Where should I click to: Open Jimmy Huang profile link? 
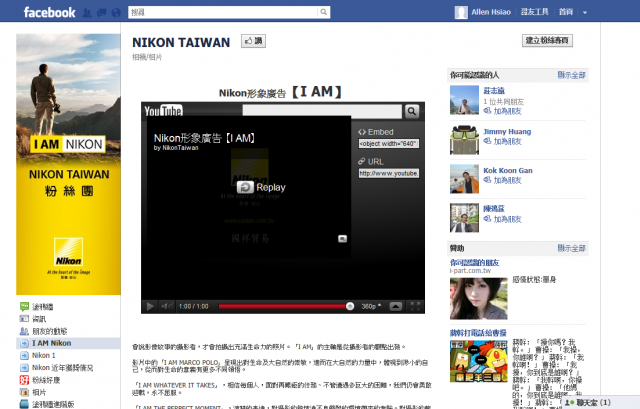coord(507,131)
